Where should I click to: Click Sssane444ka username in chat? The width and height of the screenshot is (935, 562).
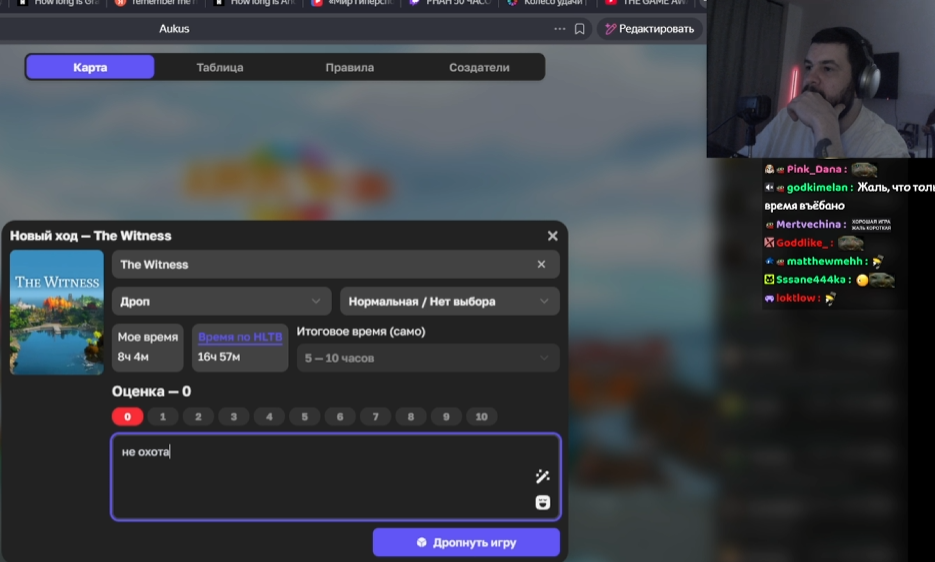(x=810, y=279)
